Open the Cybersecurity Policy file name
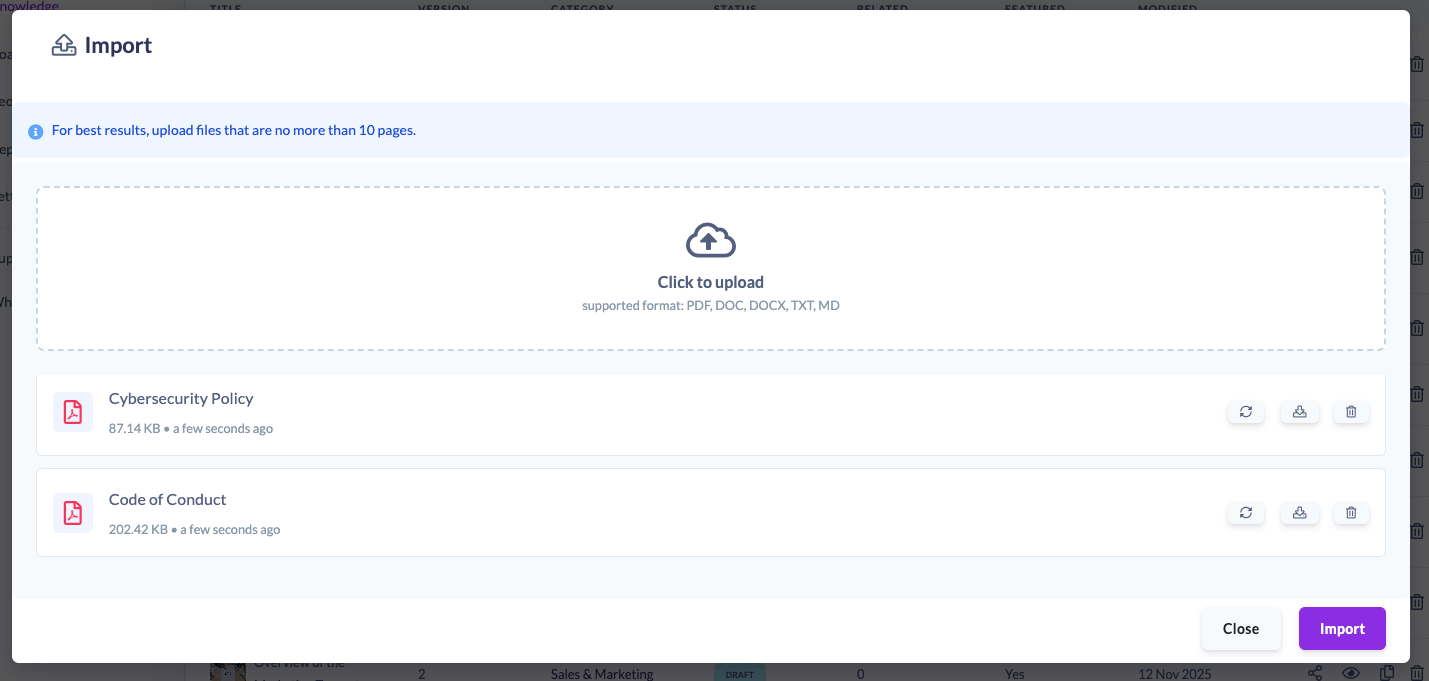The height and width of the screenshot is (681, 1429). 181,398
